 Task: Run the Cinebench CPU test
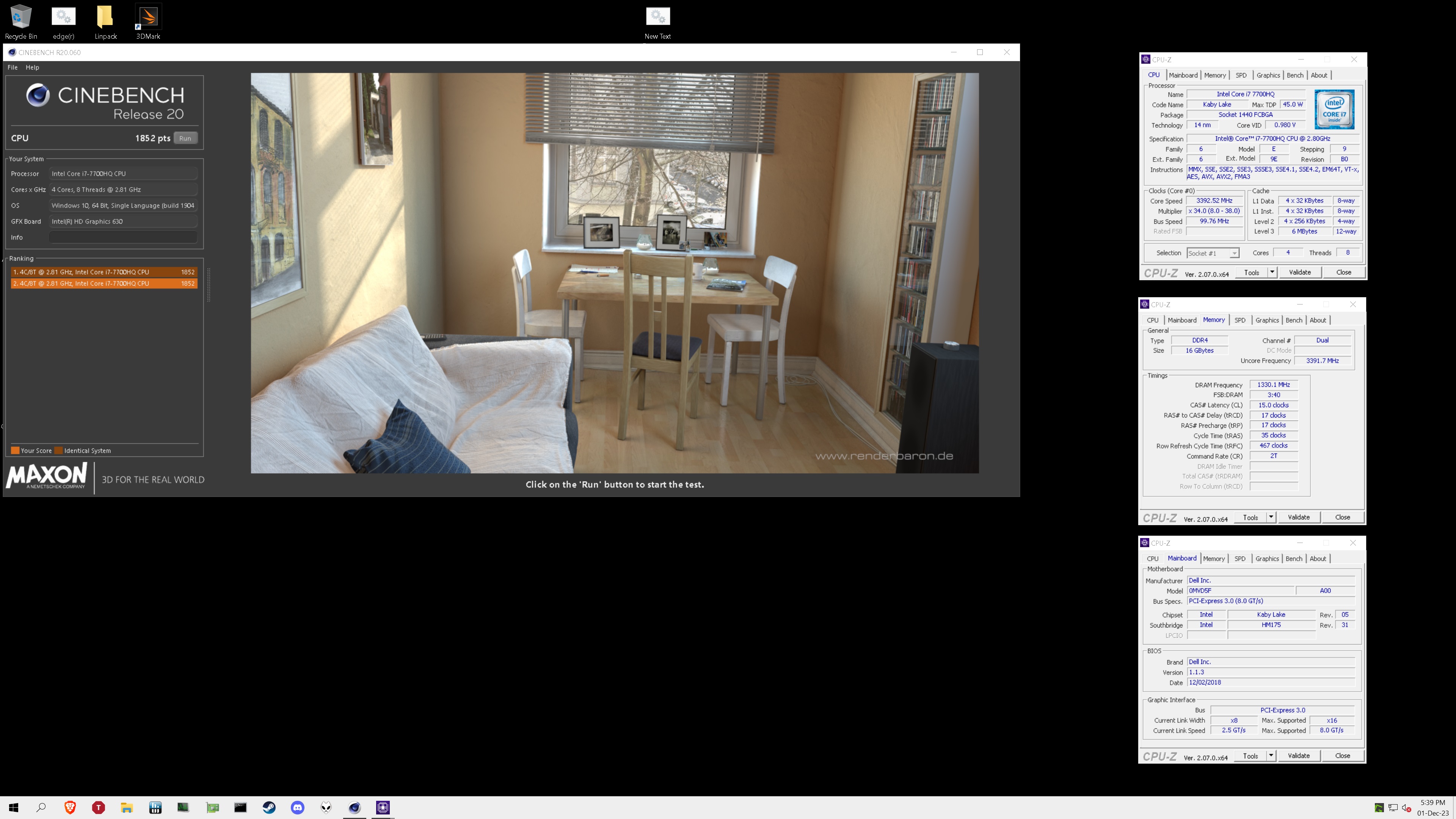(185, 138)
